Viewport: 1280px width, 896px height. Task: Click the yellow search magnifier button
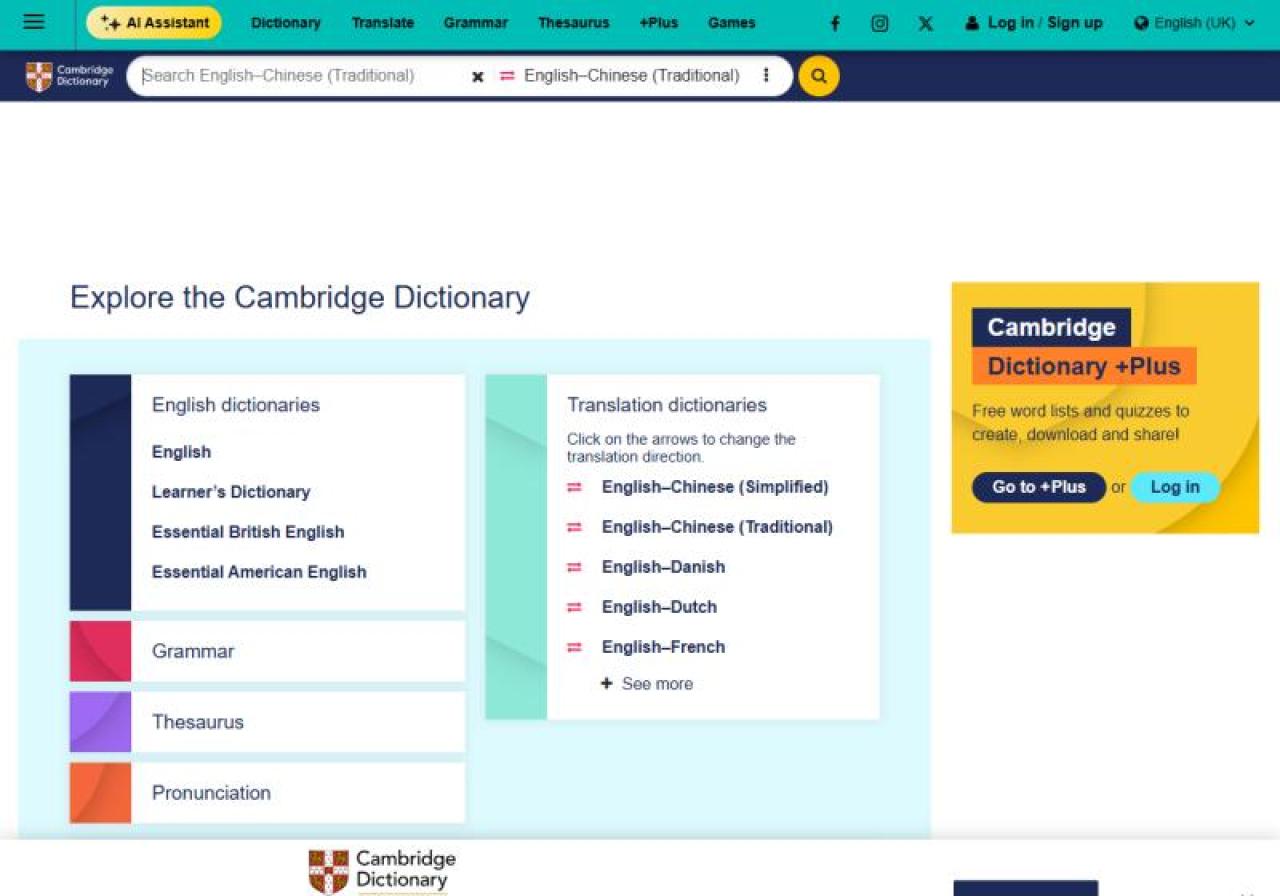click(x=819, y=76)
